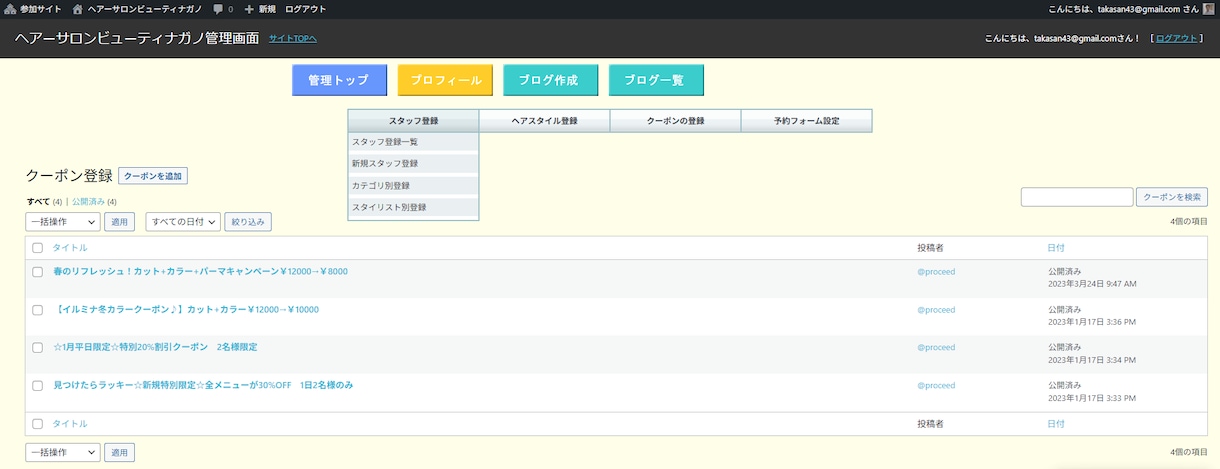The height and width of the screenshot is (469, 1220).
Task: Click the top 適用 button
Action: (119, 222)
